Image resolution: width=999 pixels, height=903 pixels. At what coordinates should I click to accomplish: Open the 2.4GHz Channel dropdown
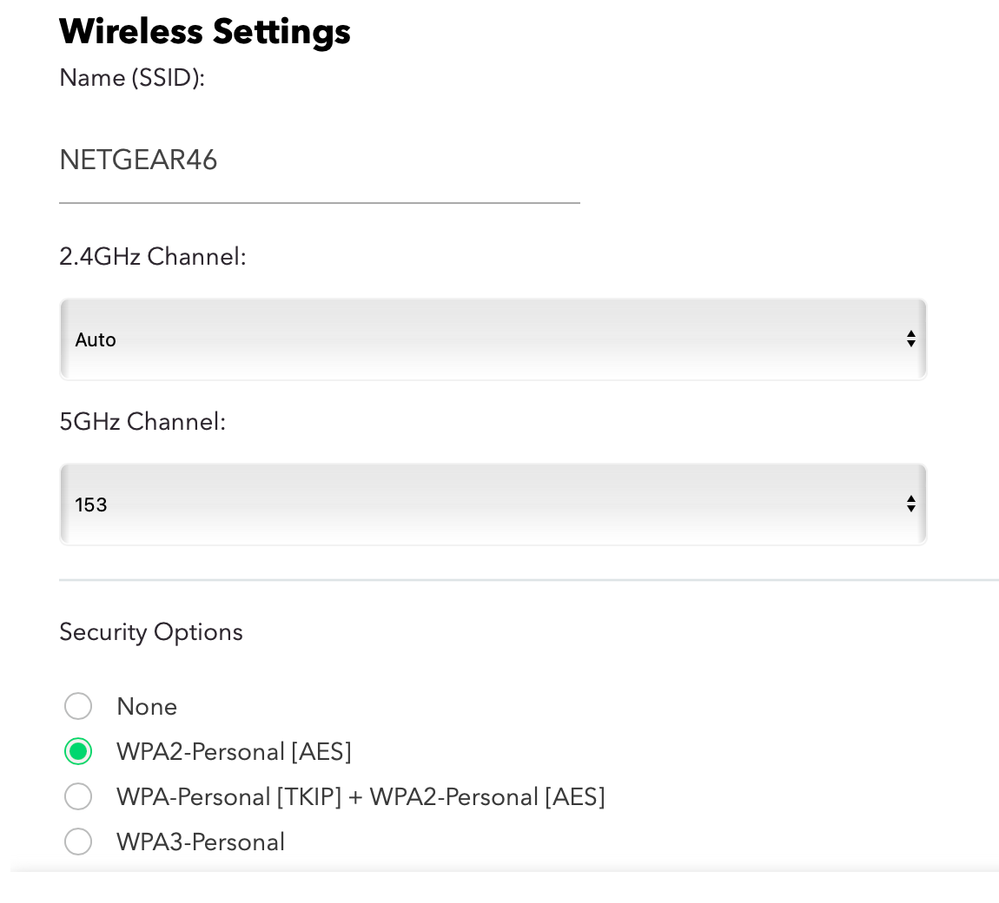(492, 340)
